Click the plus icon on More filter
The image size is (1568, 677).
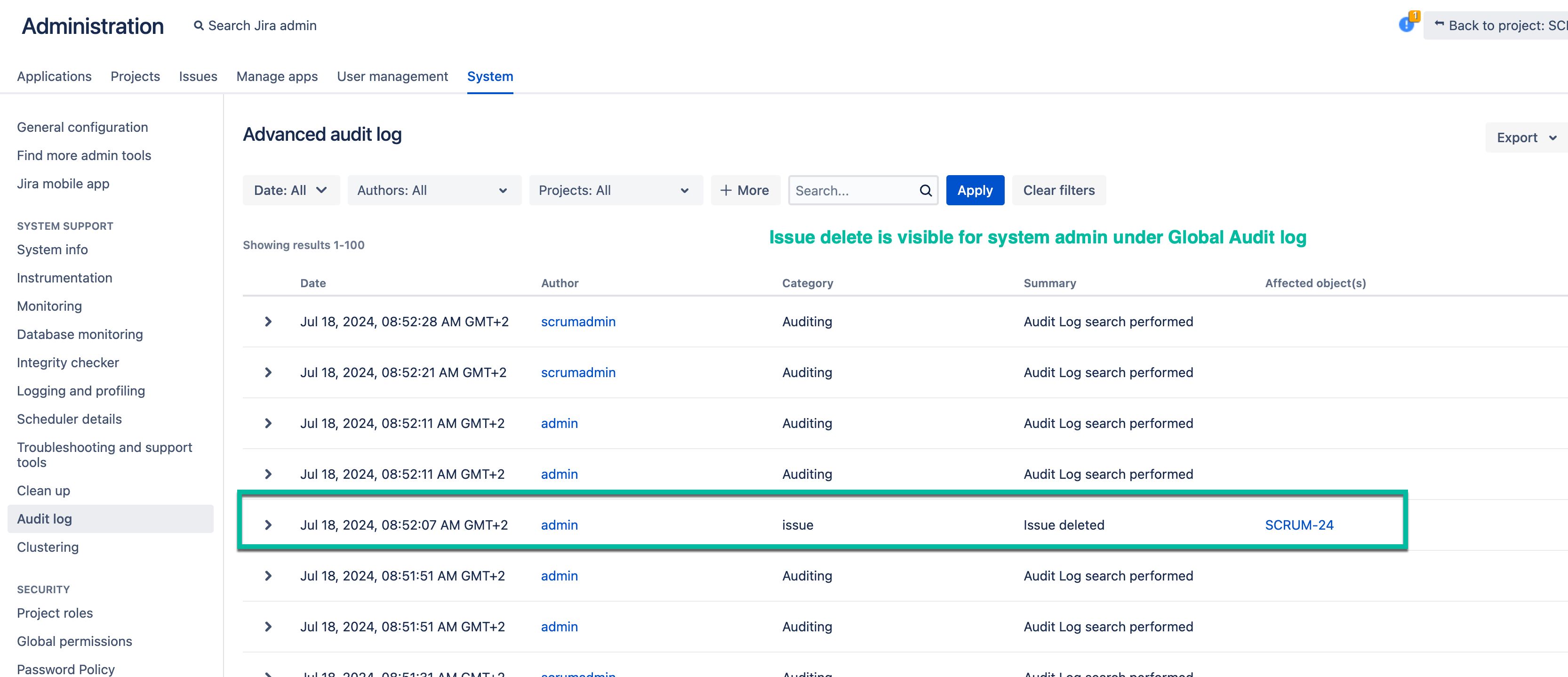pos(726,191)
